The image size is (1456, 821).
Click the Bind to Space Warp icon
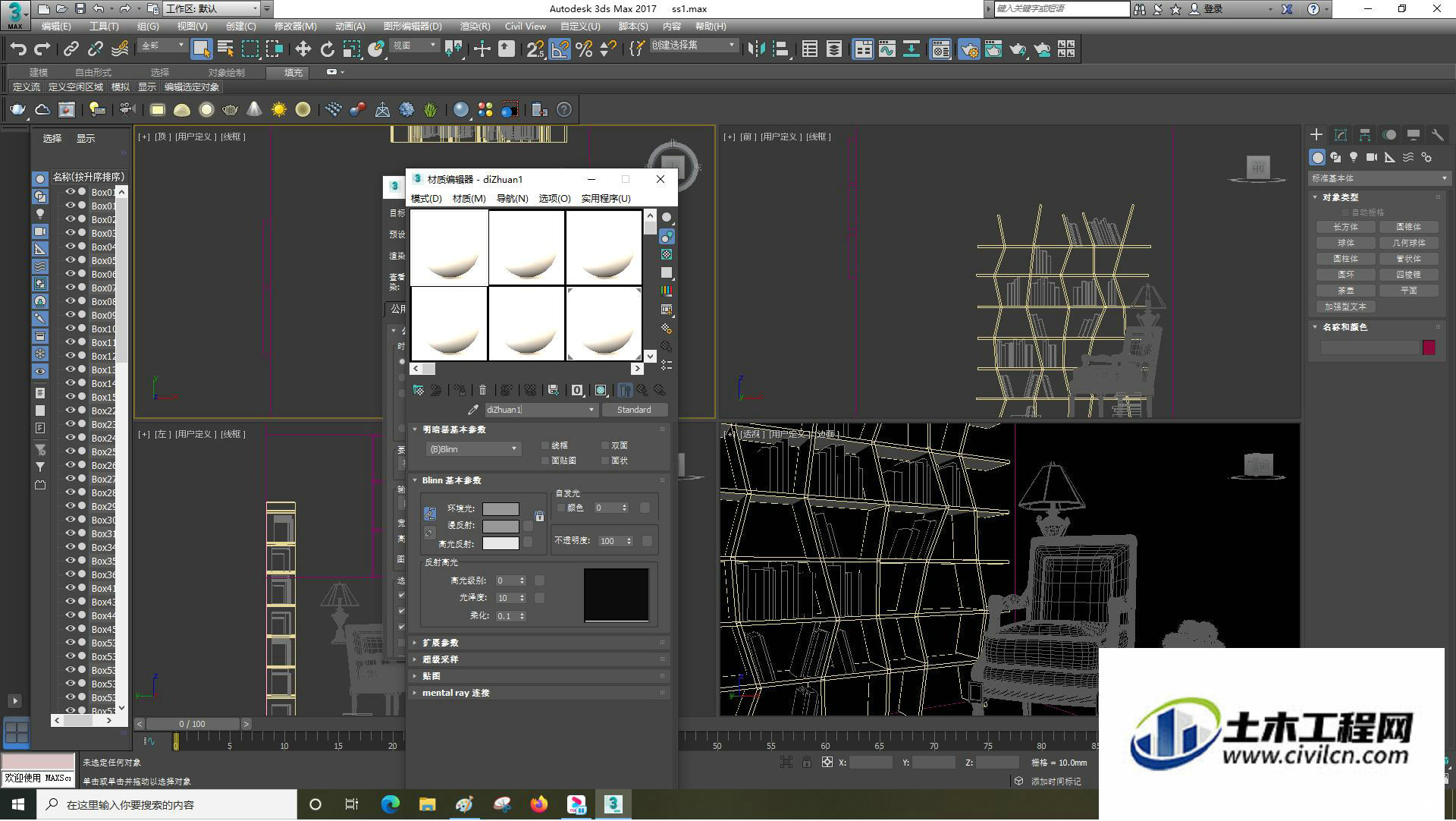coord(120,49)
